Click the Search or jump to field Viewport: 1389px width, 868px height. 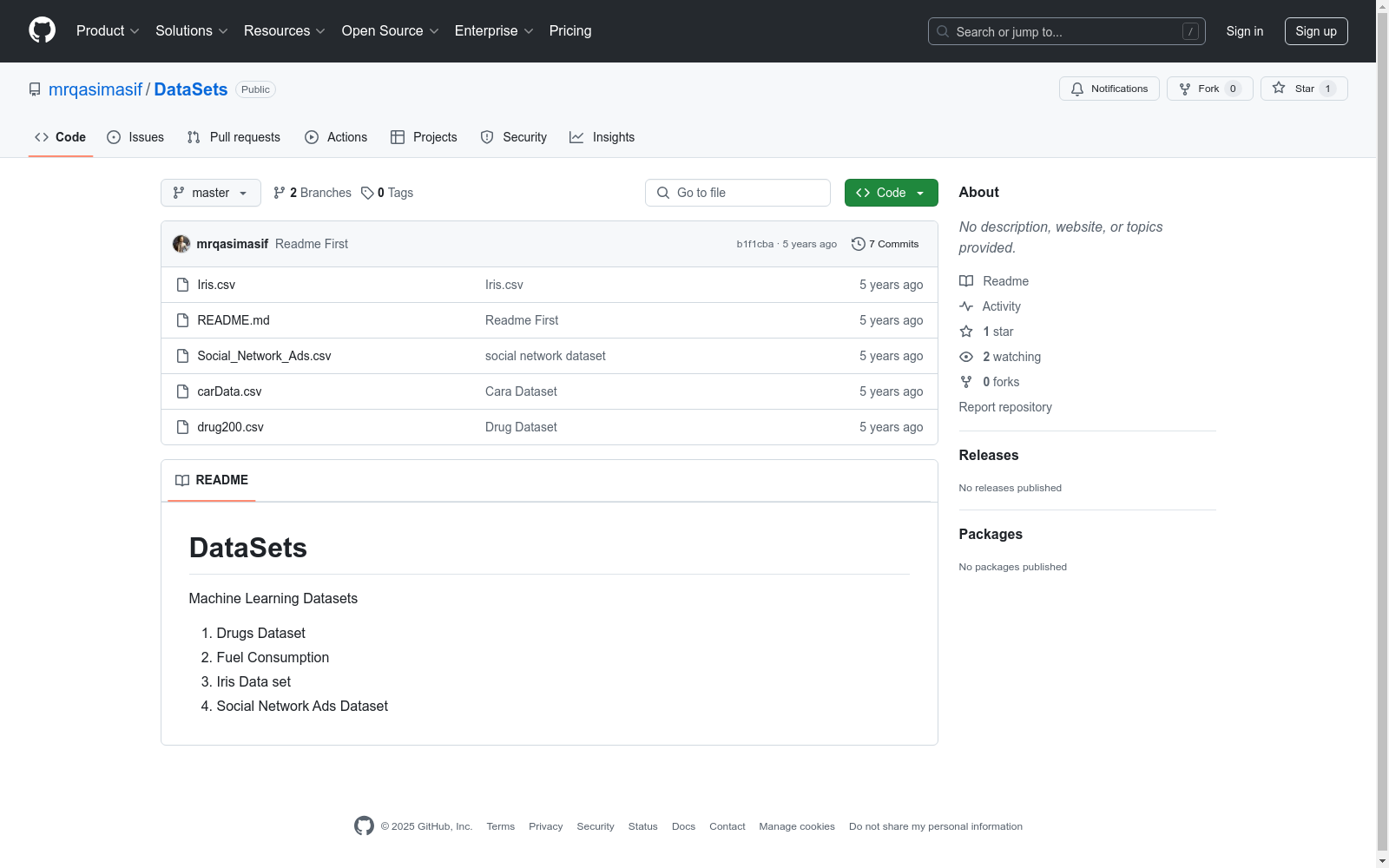click(x=1067, y=31)
